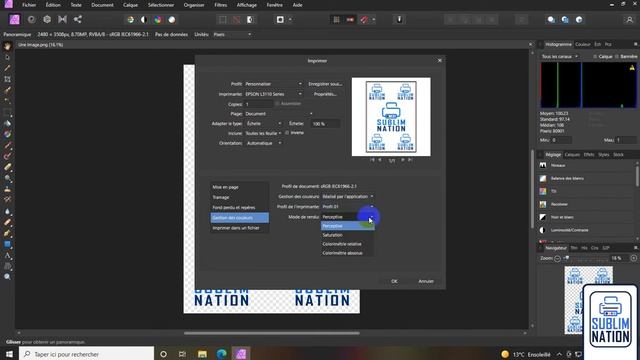Apply Auto Contrast half-circle icon
This screenshot has height=360, width=640.
[144, 20]
